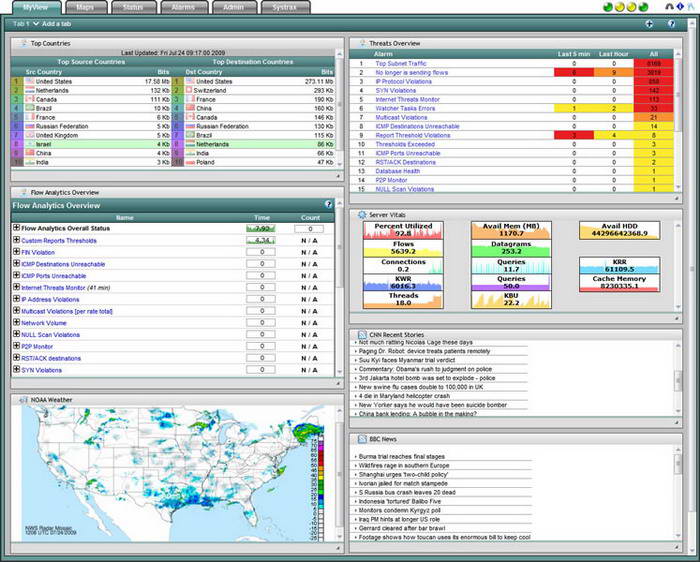Viewport: 700px width, 562px height.
Task: Expand the FIN Violation row
Action: [x=17, y=252]
